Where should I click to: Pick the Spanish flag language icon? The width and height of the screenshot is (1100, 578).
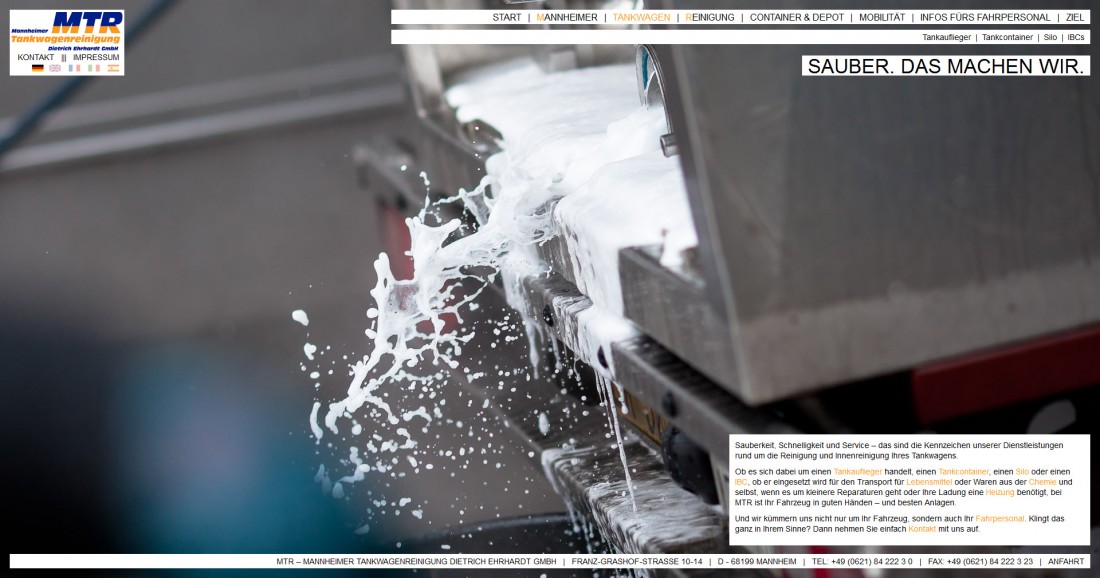(x=113, y=68)
